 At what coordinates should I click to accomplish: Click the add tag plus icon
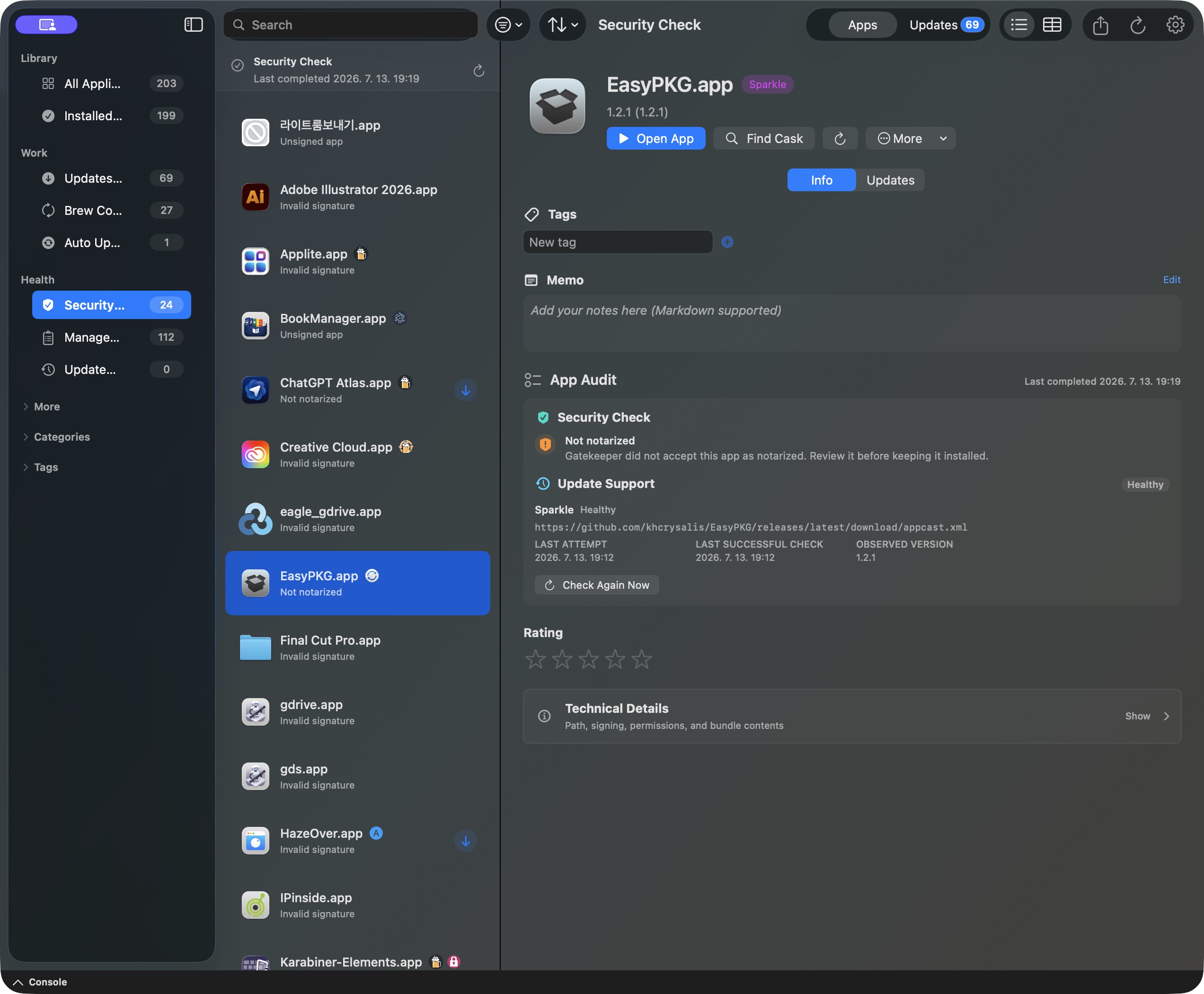[x=727, y=242]
